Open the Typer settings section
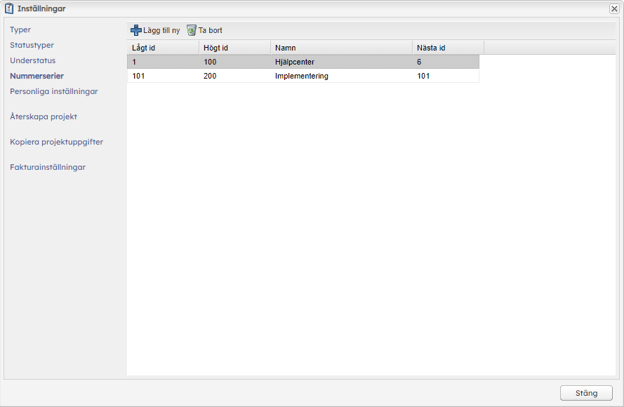624x407 pixels. 20,30
